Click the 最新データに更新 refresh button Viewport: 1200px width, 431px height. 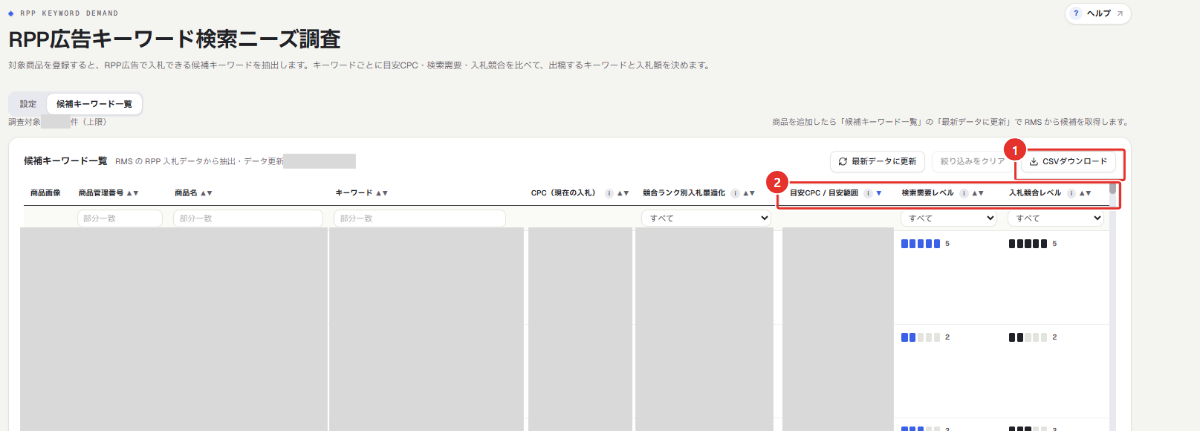[x=877, y=161]
